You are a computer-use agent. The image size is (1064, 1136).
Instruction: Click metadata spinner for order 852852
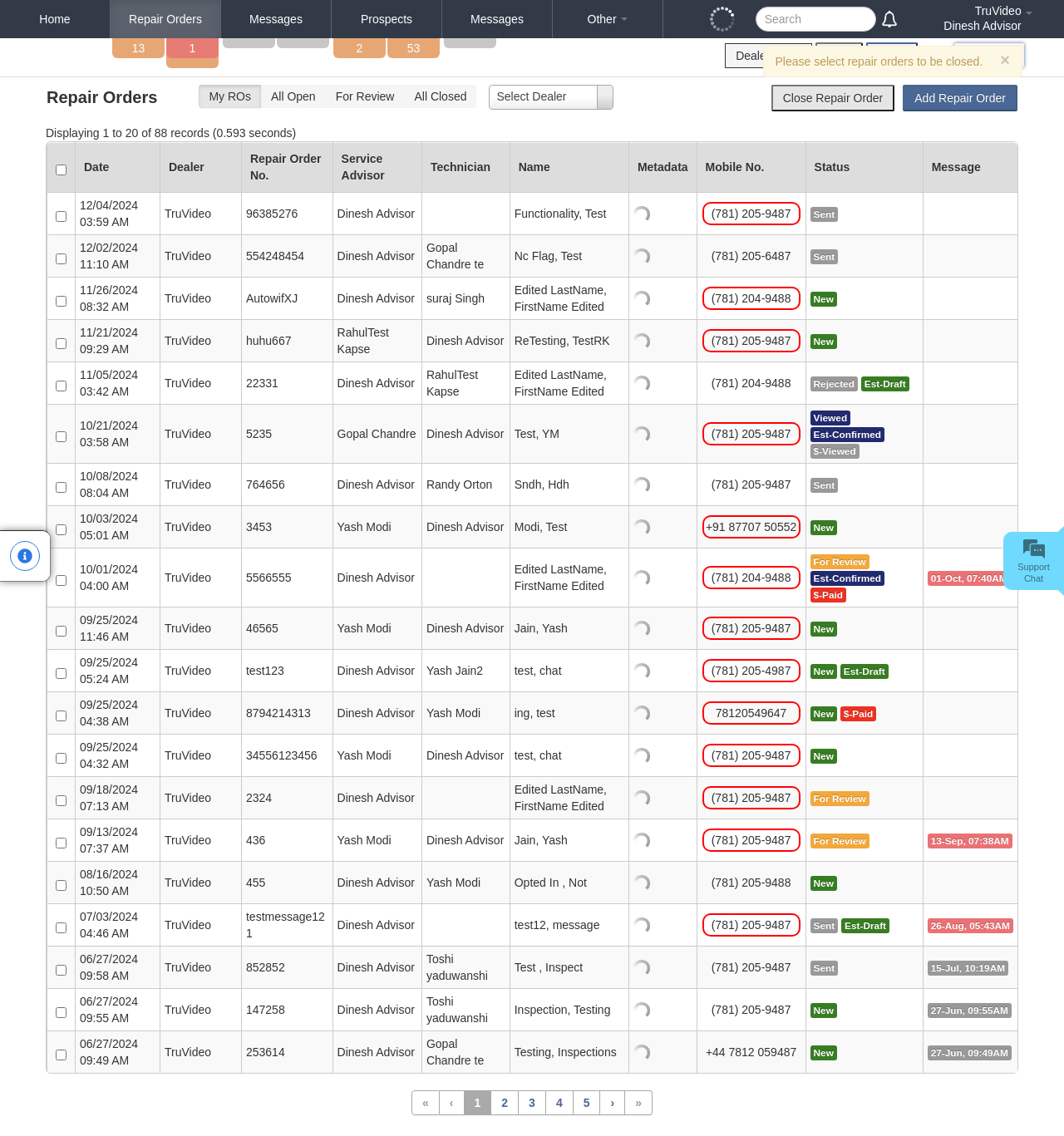(642, 967)
